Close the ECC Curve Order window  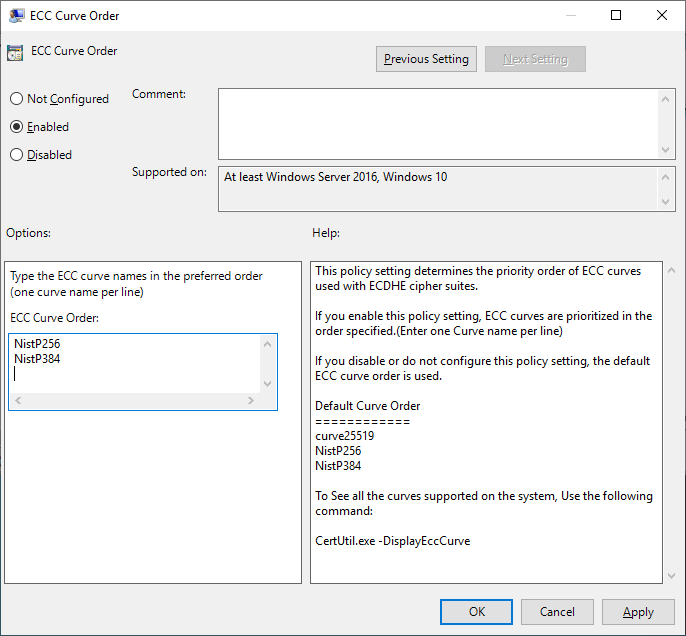click(x=662, y=15)
